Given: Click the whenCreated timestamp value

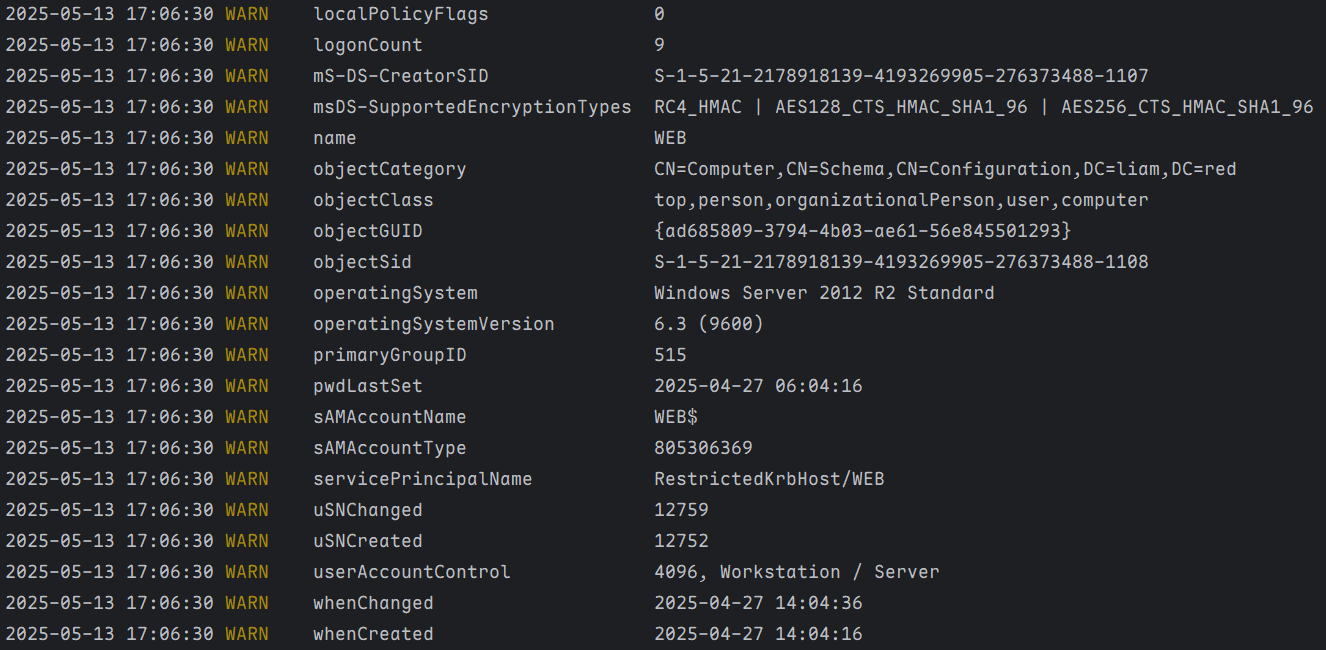Looking at the screenshot, I should (758, 634).
